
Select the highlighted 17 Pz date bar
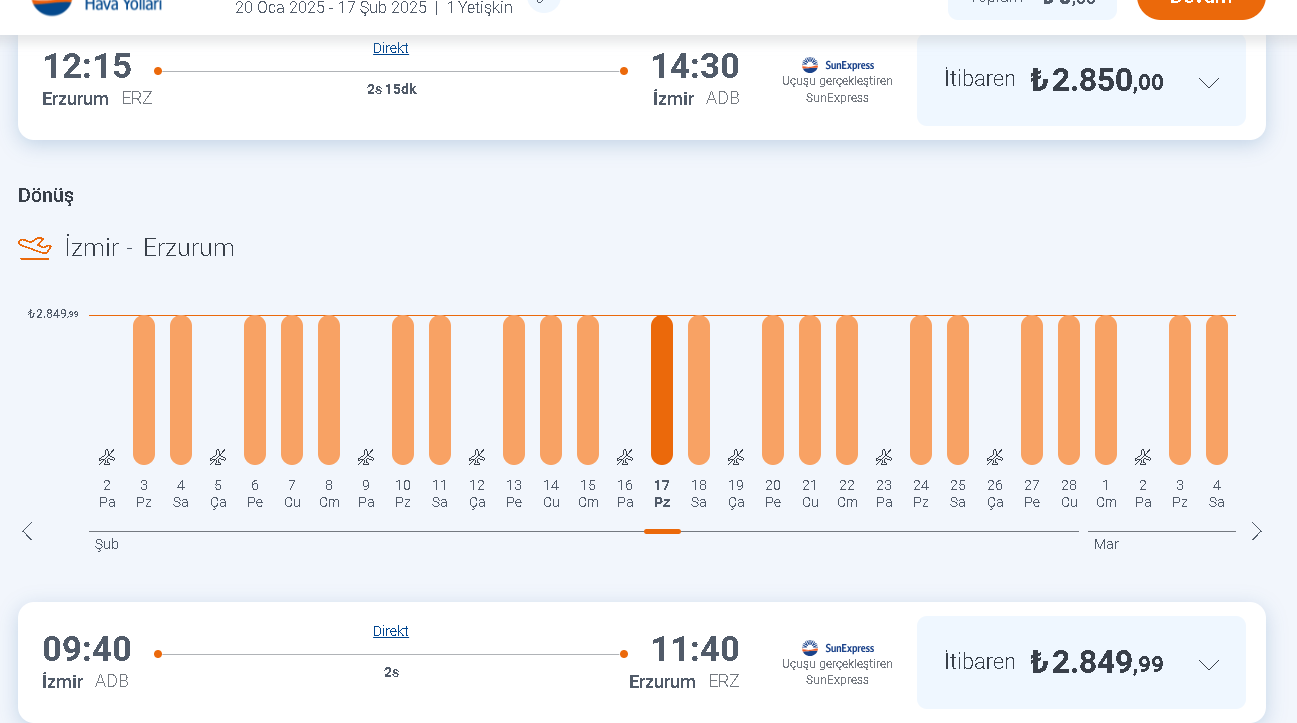click(x=662, y=390)
